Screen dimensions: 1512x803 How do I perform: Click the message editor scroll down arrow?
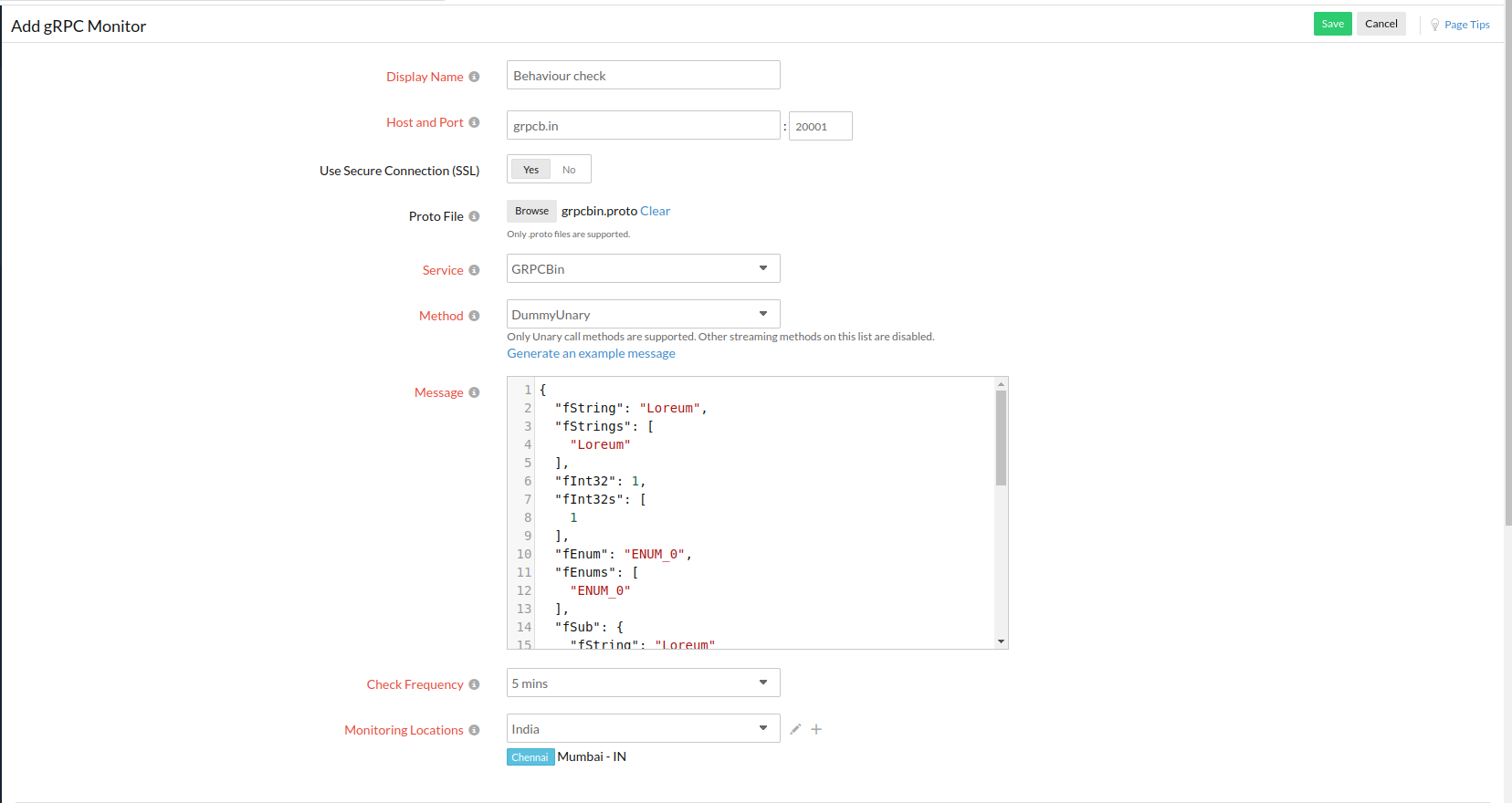coord(1001,641)
